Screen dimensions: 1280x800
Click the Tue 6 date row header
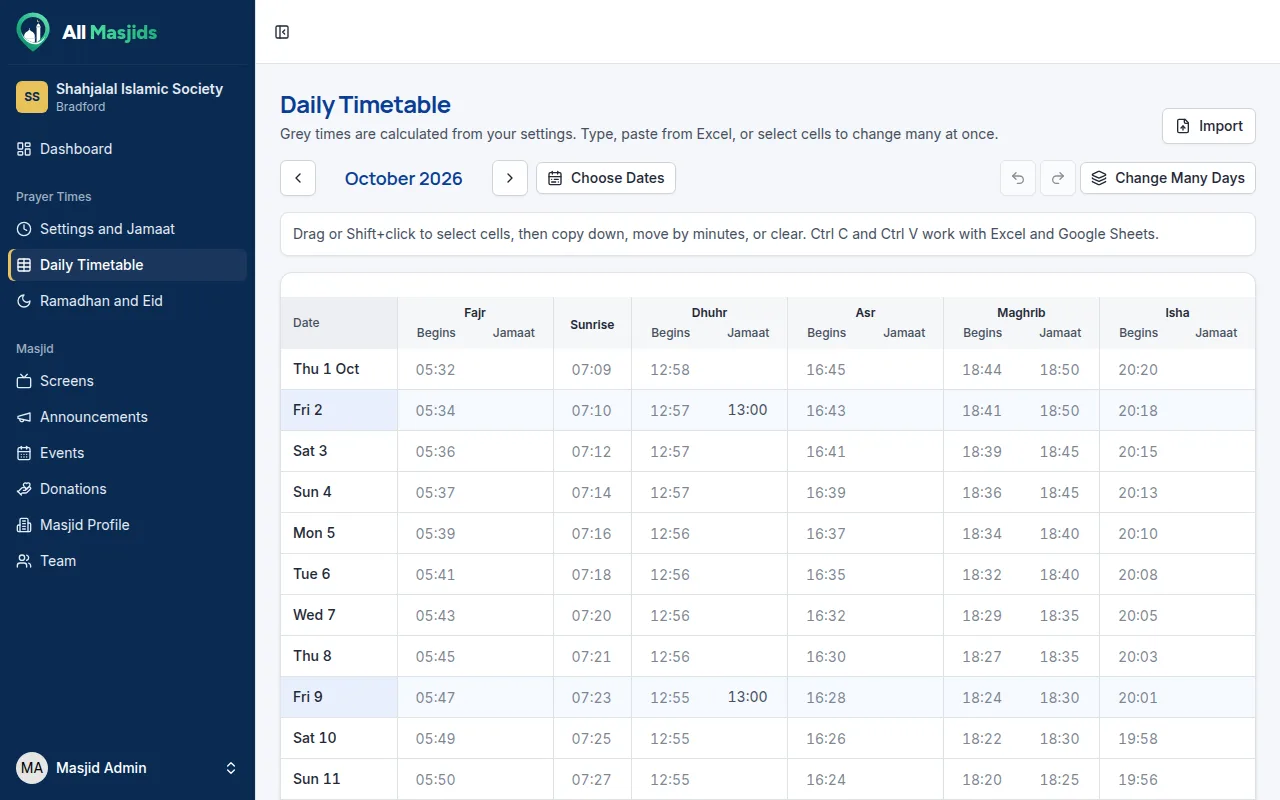click(339, 574)
